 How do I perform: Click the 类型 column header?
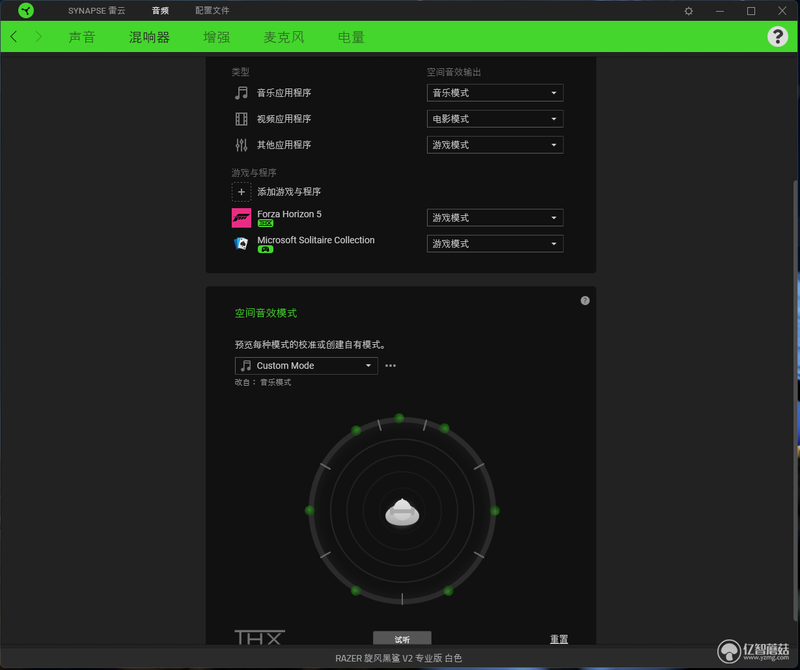click(x=240, y=72)
